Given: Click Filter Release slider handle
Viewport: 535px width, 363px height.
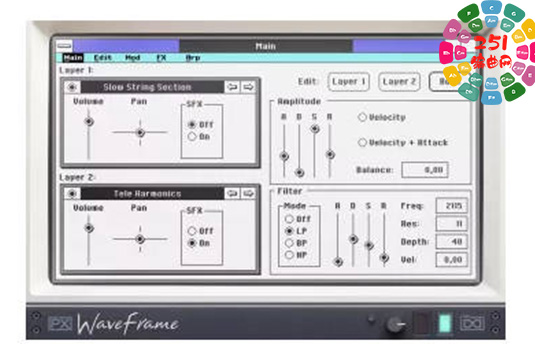Looking at the screenshot, I should point(384,258).
